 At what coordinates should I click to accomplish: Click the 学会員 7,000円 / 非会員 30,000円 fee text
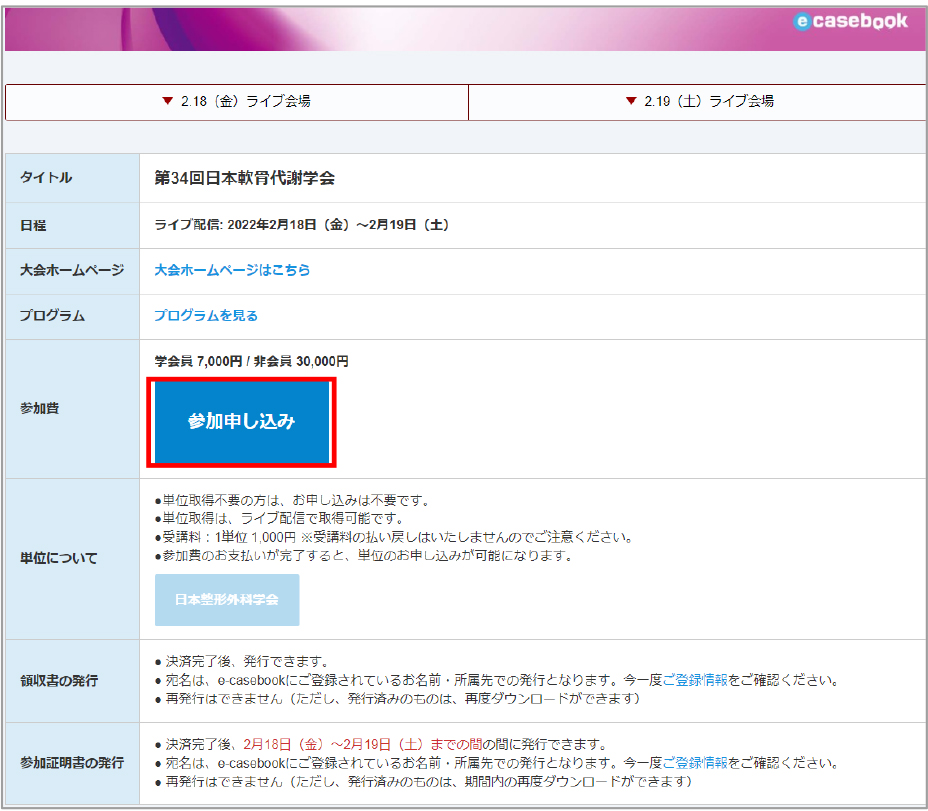click(252, 362)
